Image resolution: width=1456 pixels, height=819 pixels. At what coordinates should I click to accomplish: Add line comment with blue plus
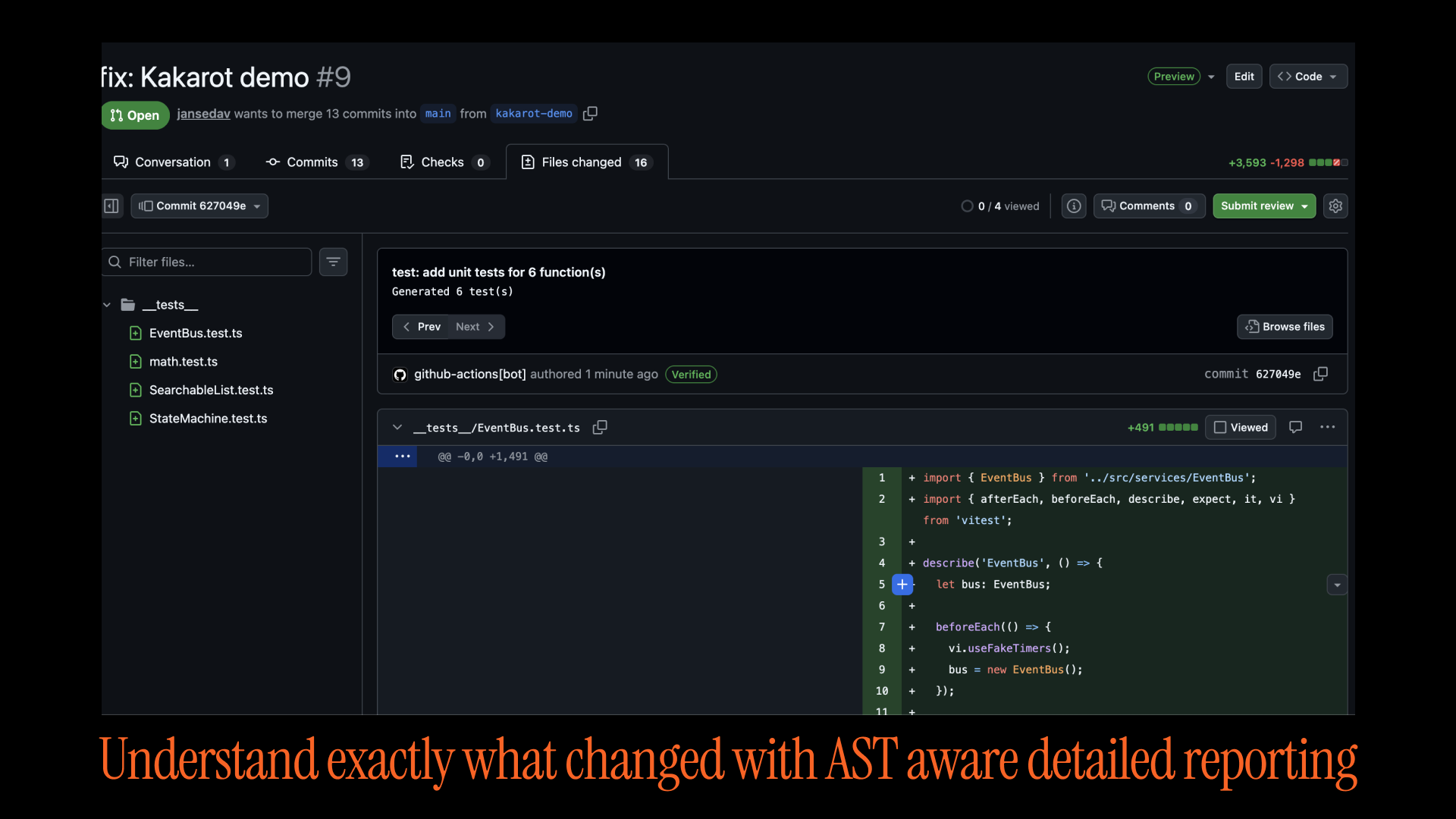(902, 585)
